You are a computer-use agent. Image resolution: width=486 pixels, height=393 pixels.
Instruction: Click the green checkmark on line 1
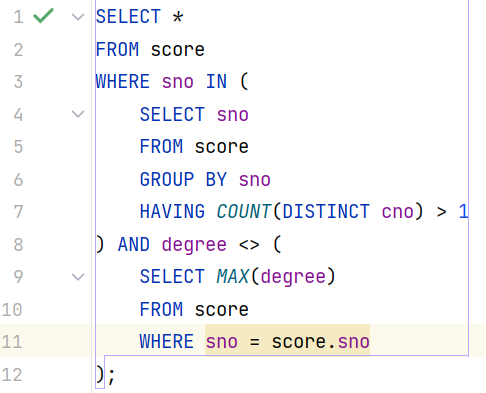tap(44, 16)
